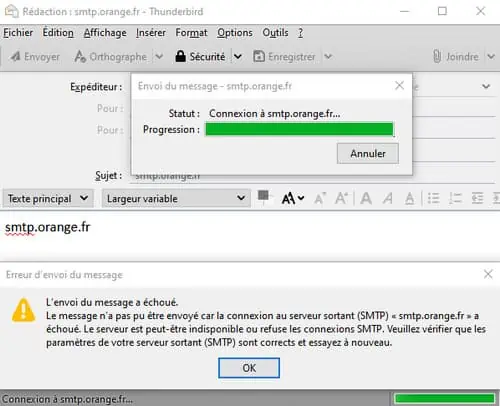500x406 pixels.
Task: Close the Envoi du message dialog
Action: point(399,86)
